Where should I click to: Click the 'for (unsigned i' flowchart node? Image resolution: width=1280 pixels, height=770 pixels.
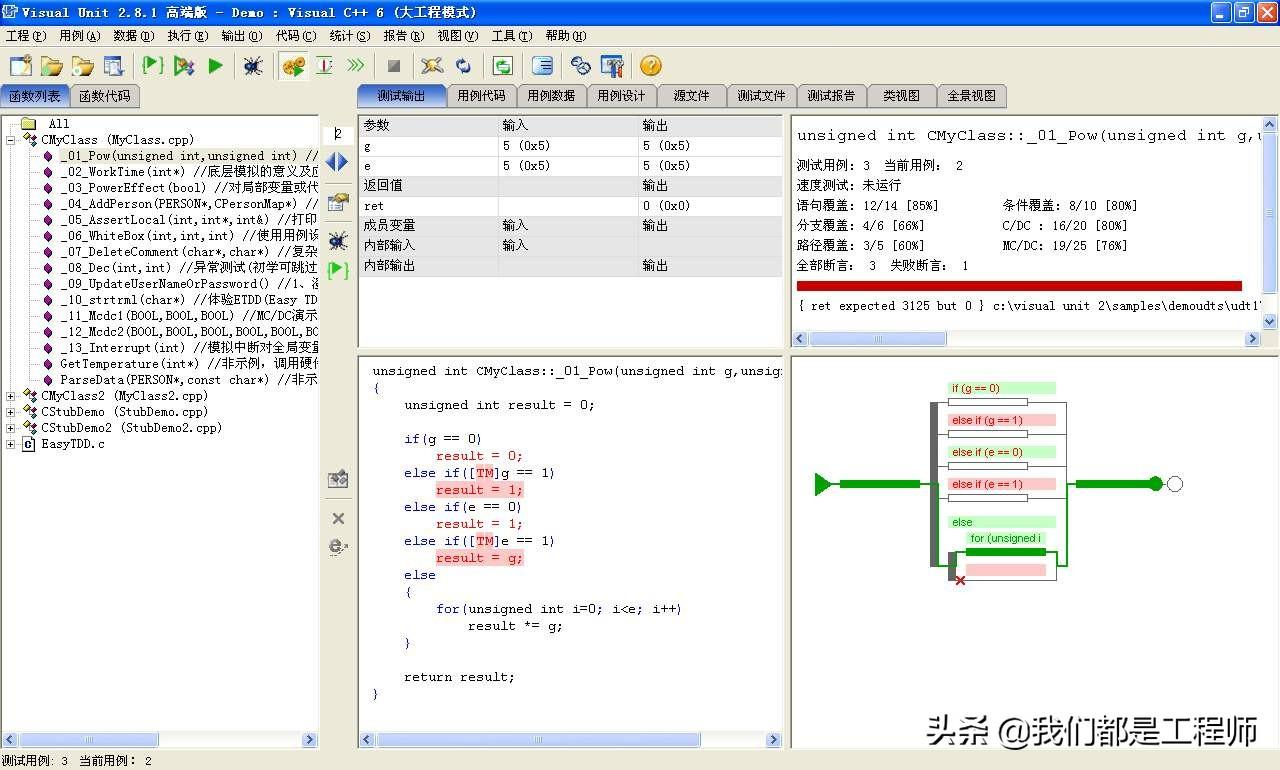pos(1005,538)
